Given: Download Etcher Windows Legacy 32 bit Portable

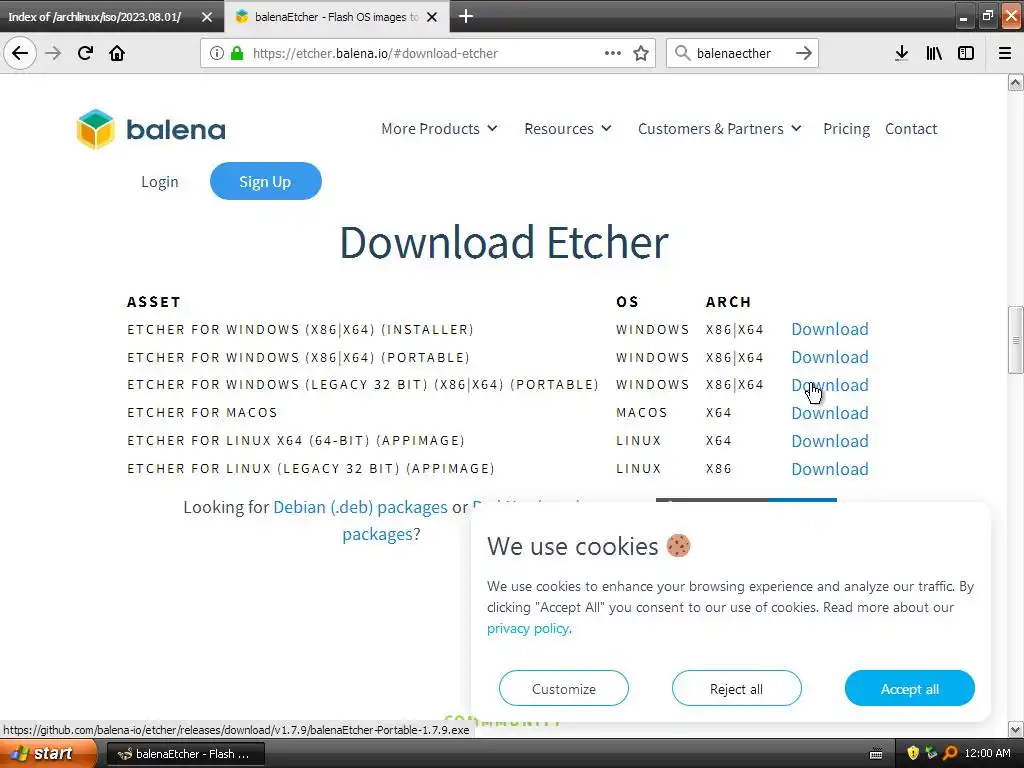Looking at the screenshot, I should (829, 385).
